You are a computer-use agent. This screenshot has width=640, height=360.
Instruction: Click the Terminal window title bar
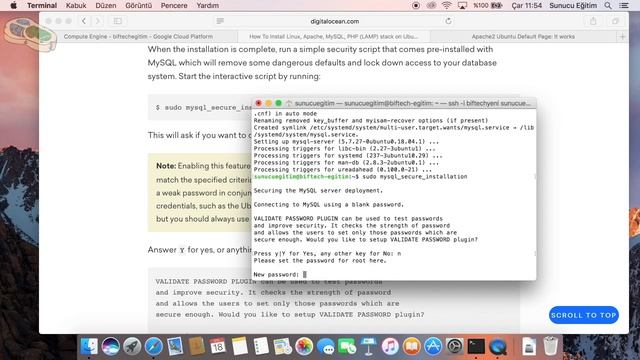coord(394,103)
